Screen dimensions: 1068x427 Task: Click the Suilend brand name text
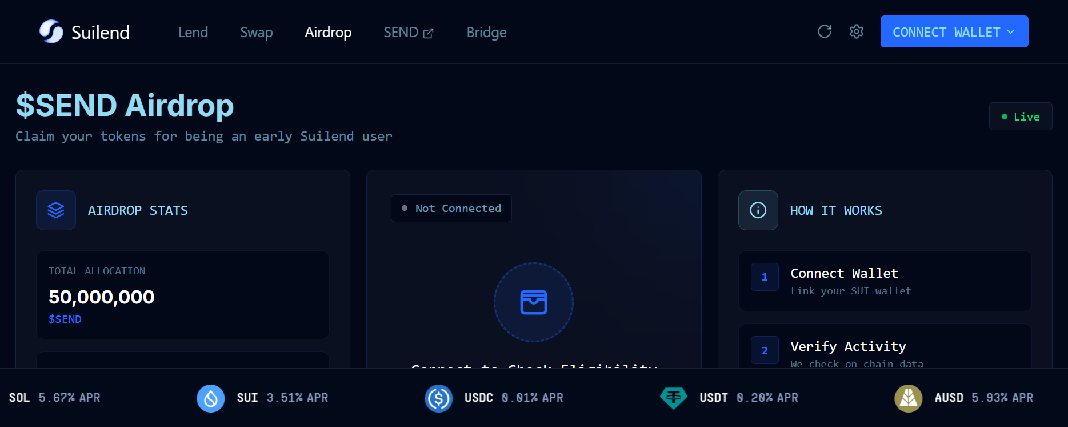point(100,32)
